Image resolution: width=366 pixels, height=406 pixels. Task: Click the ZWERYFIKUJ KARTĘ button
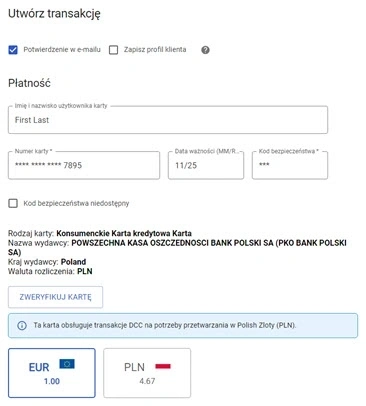55,297
